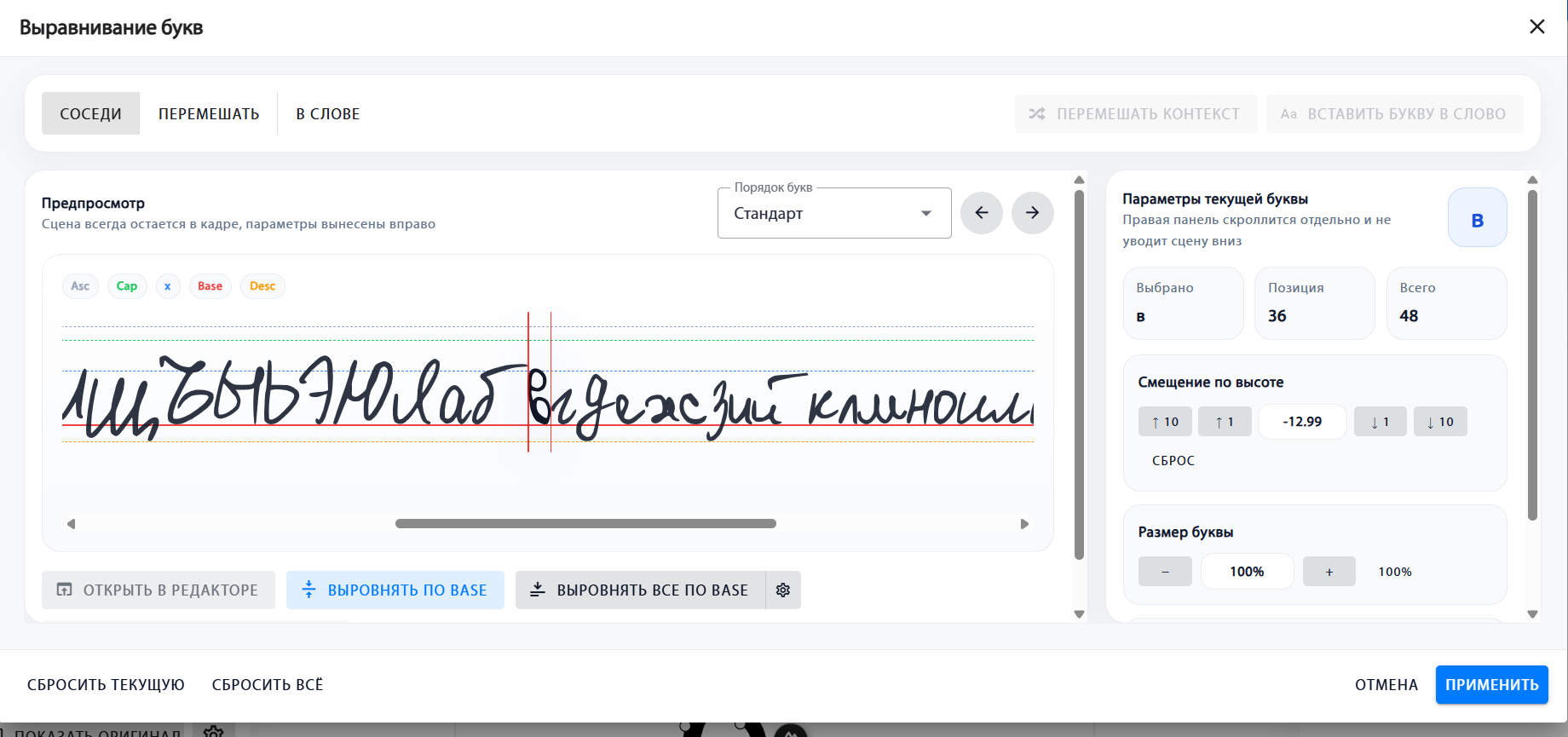The height and width of the screenshot is (737, 1568).
Task: Increase letter size with plus button
Action: click(x=1329, y=572)
